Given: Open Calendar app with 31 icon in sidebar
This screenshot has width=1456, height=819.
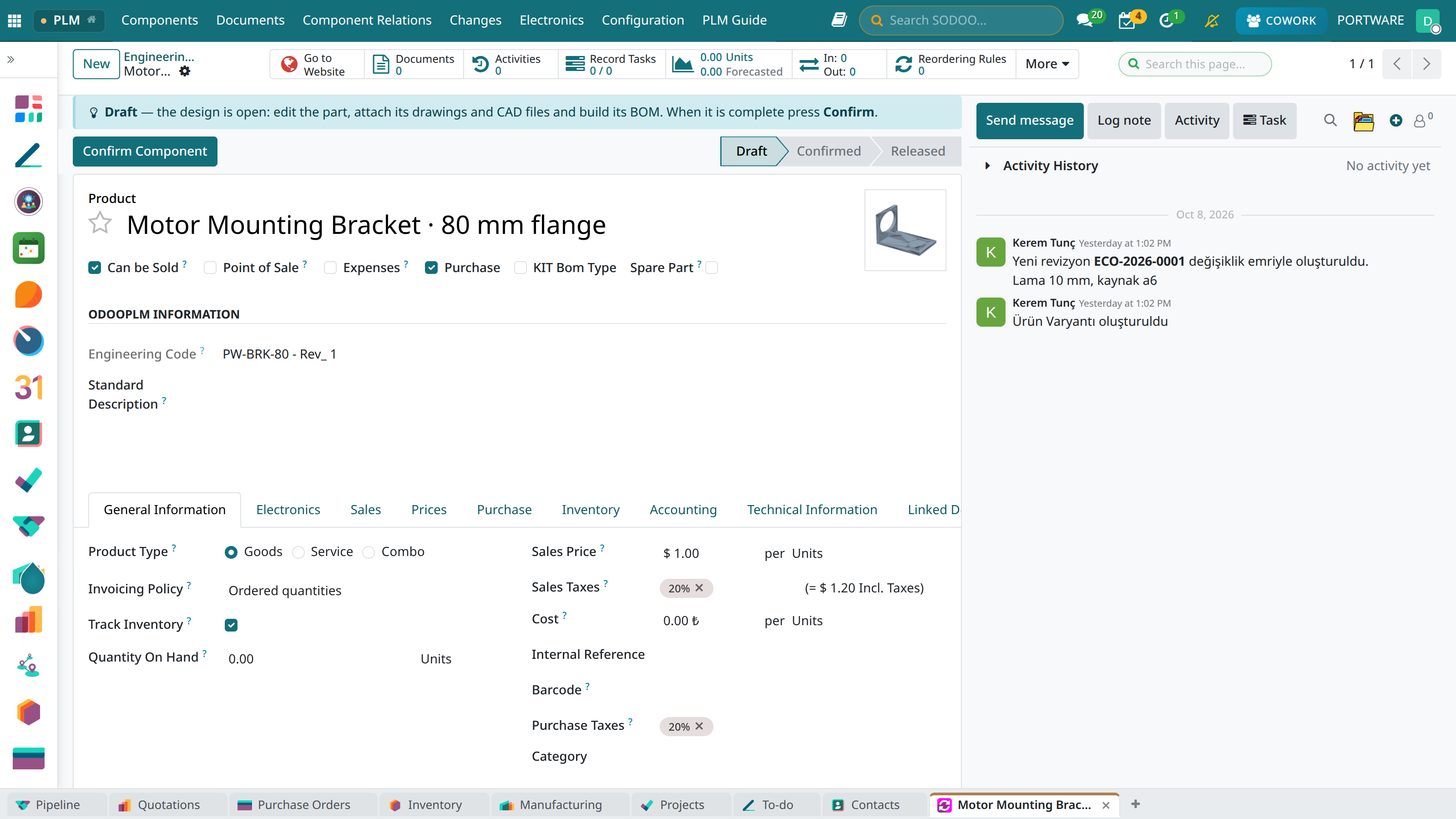Looking at the screenshot, I should coord(28,387).
